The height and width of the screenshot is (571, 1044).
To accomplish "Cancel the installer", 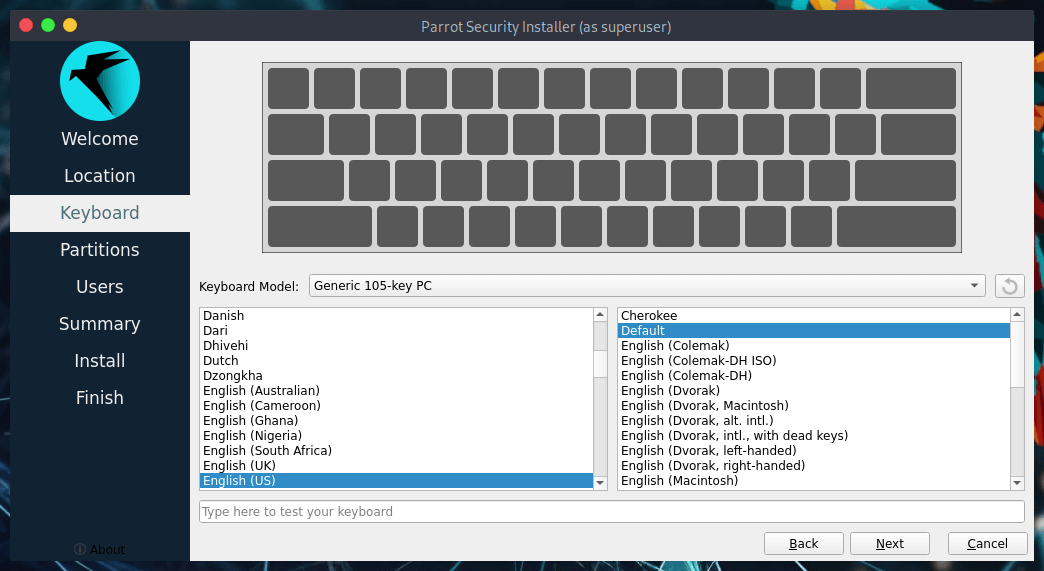I will [x=986, y=543].
